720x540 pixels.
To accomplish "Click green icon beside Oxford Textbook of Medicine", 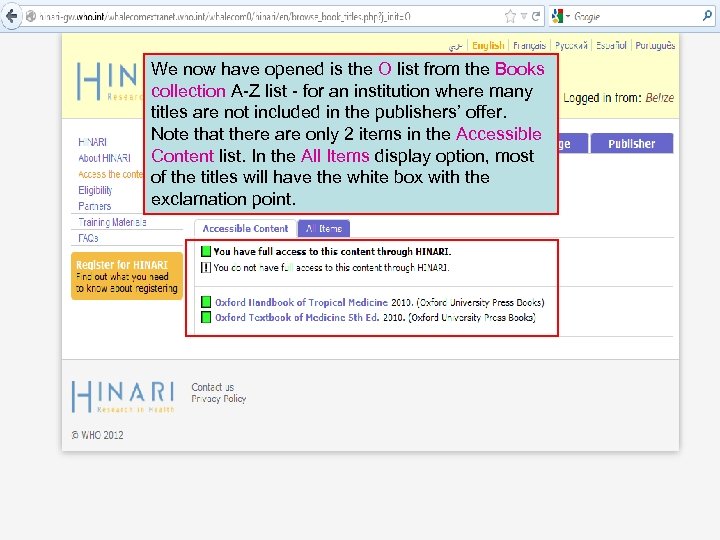I will point(206,317).
